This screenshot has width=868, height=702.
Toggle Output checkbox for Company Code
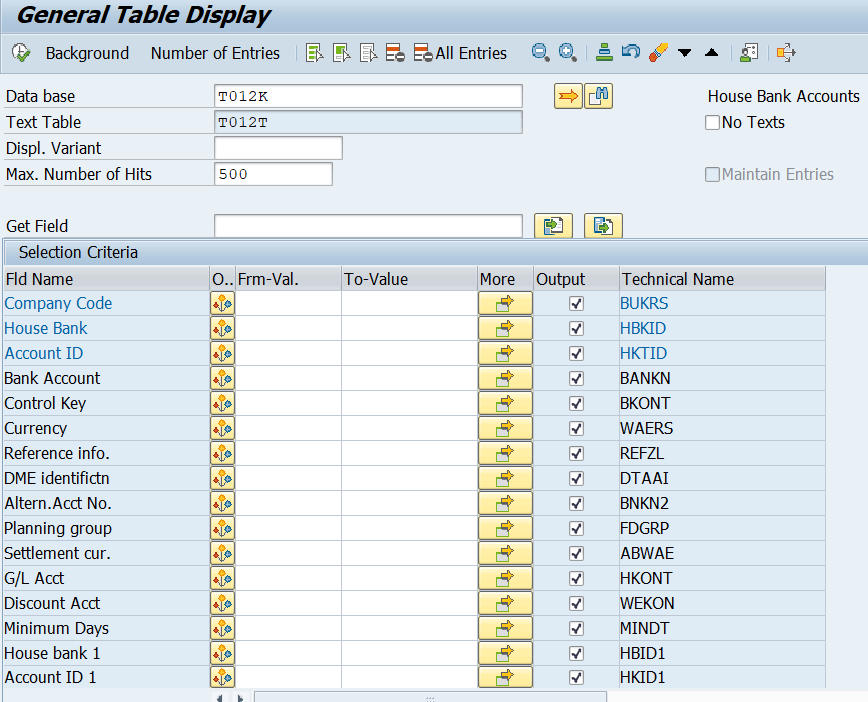[x=576, y=303]
